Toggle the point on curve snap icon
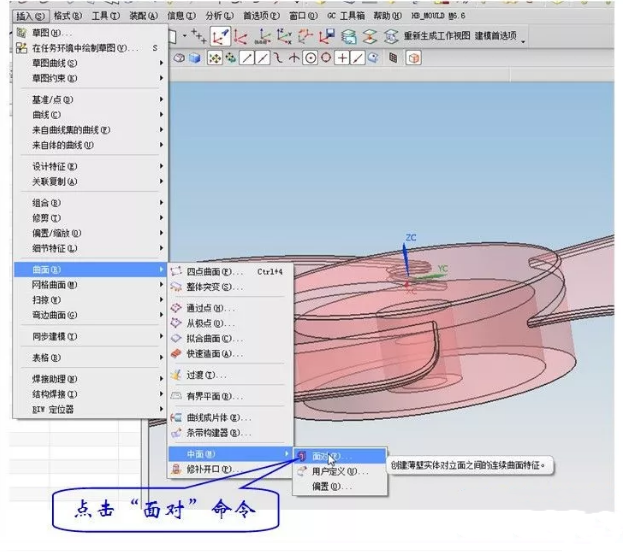This screenshot has width=623, height=552. coord(358,58)
